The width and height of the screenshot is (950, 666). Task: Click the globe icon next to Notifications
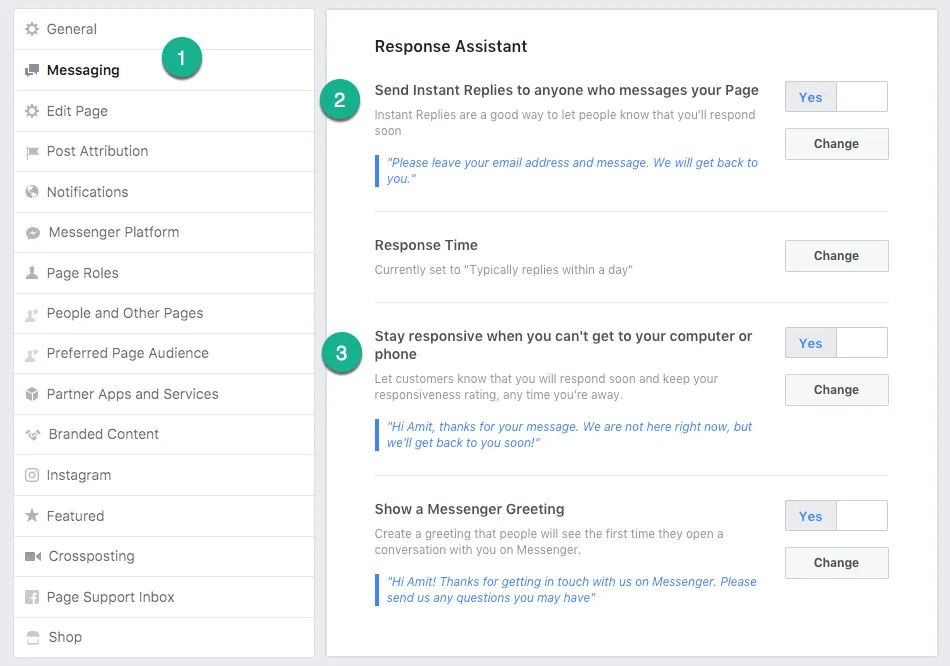point(32,192)
